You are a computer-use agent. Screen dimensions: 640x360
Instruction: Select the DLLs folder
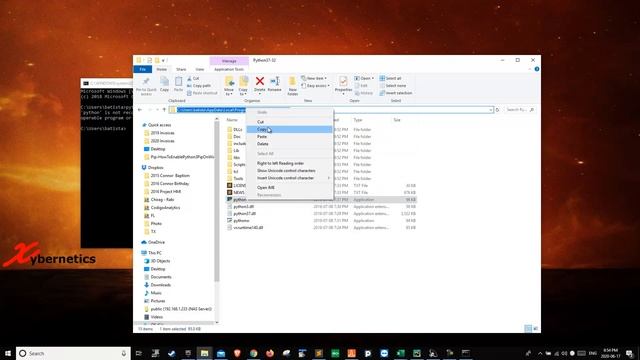238,129
